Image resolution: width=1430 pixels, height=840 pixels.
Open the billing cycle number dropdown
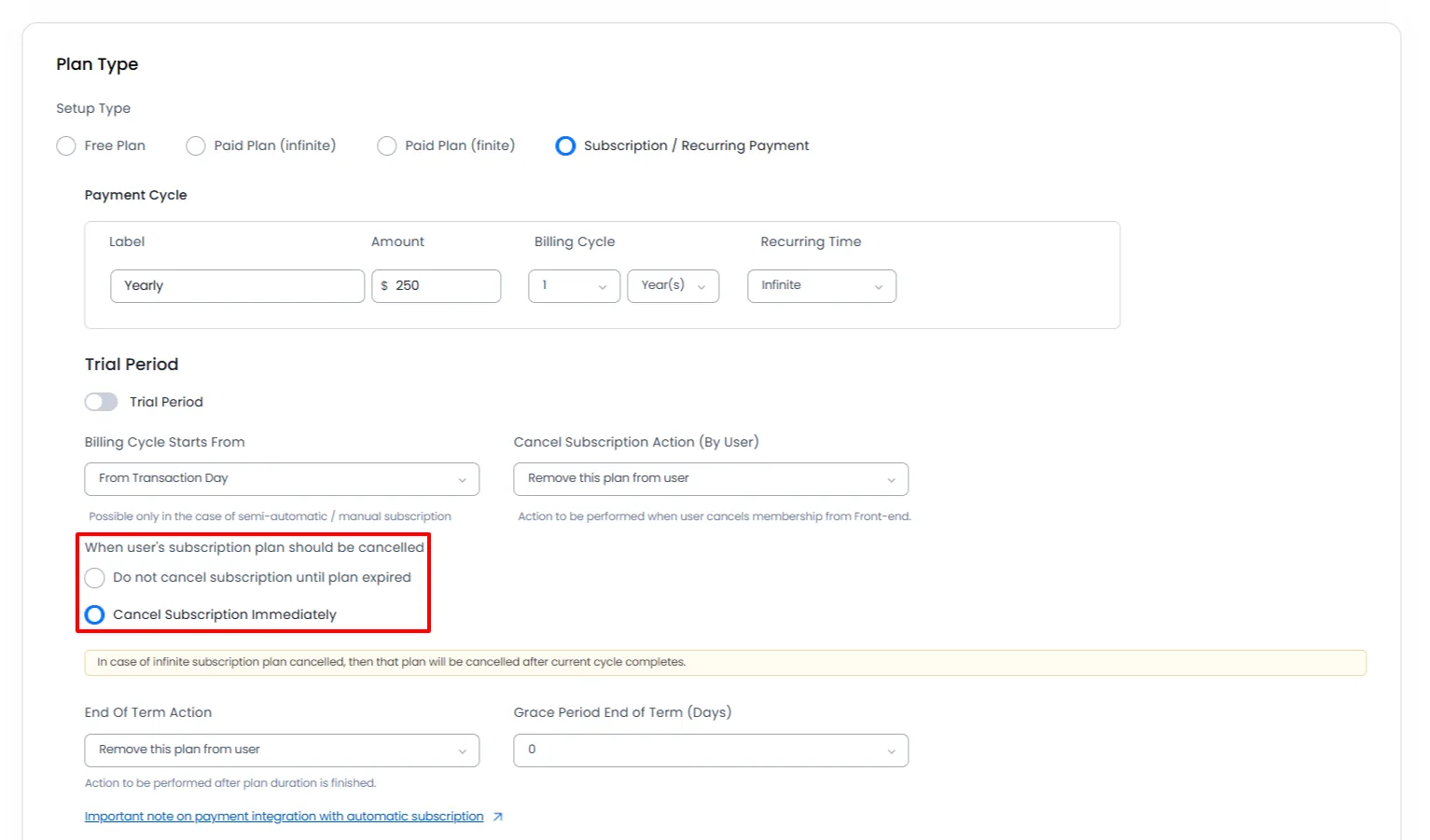coord(574,286)
